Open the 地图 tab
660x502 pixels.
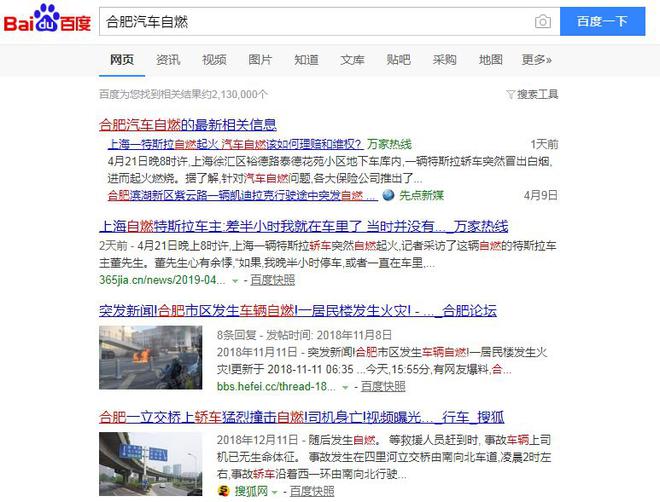490,60
